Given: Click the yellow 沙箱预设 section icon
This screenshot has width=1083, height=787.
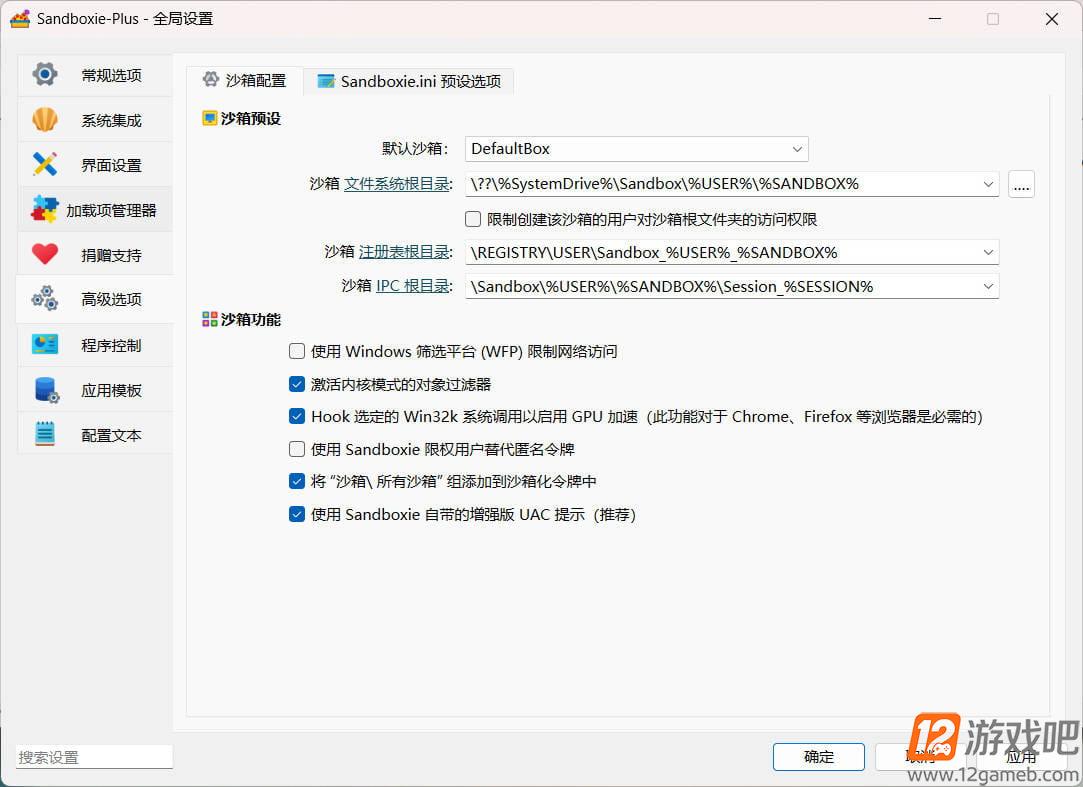Looking at the screenshot, I should [209, 118].
